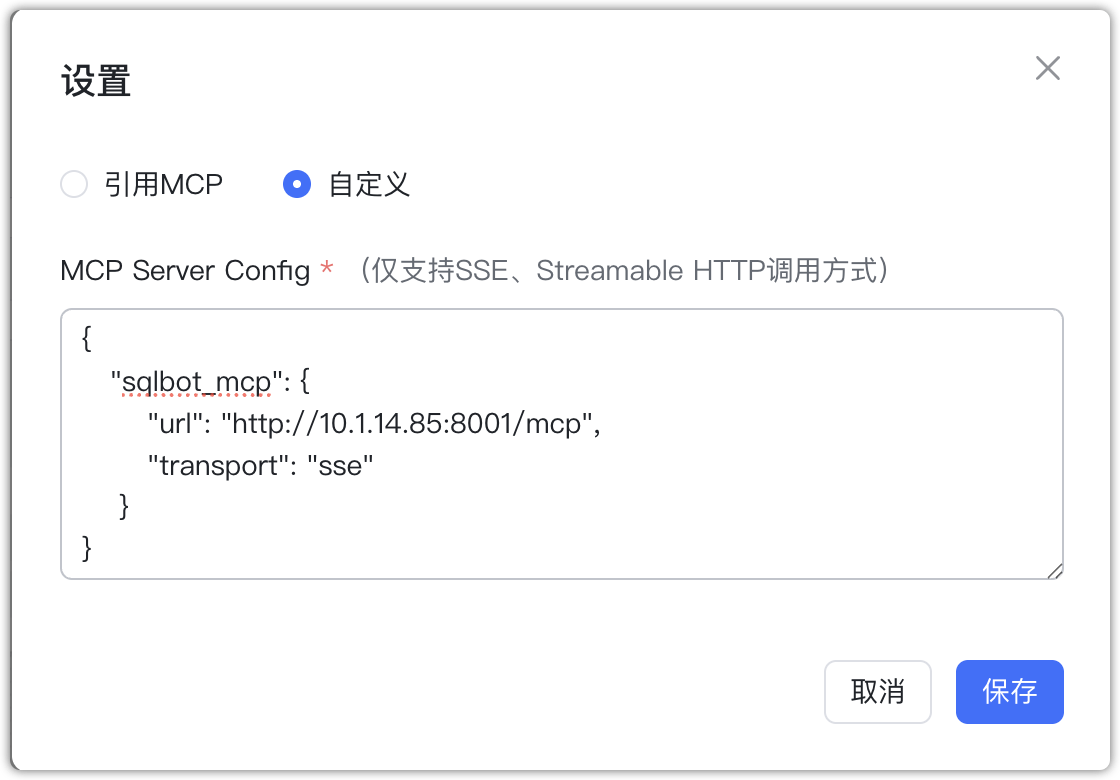This screenshot has width=1120, height=780.
Task: Click the MCP Server Config label text
Action: (185, 270)
